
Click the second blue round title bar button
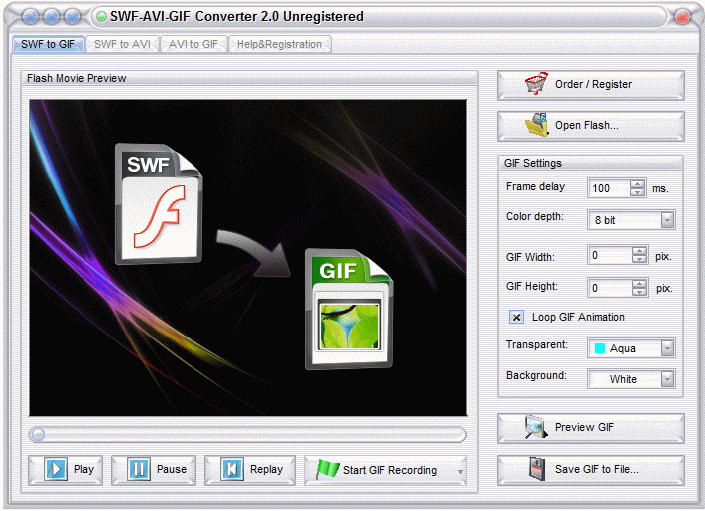coord(52,17)
